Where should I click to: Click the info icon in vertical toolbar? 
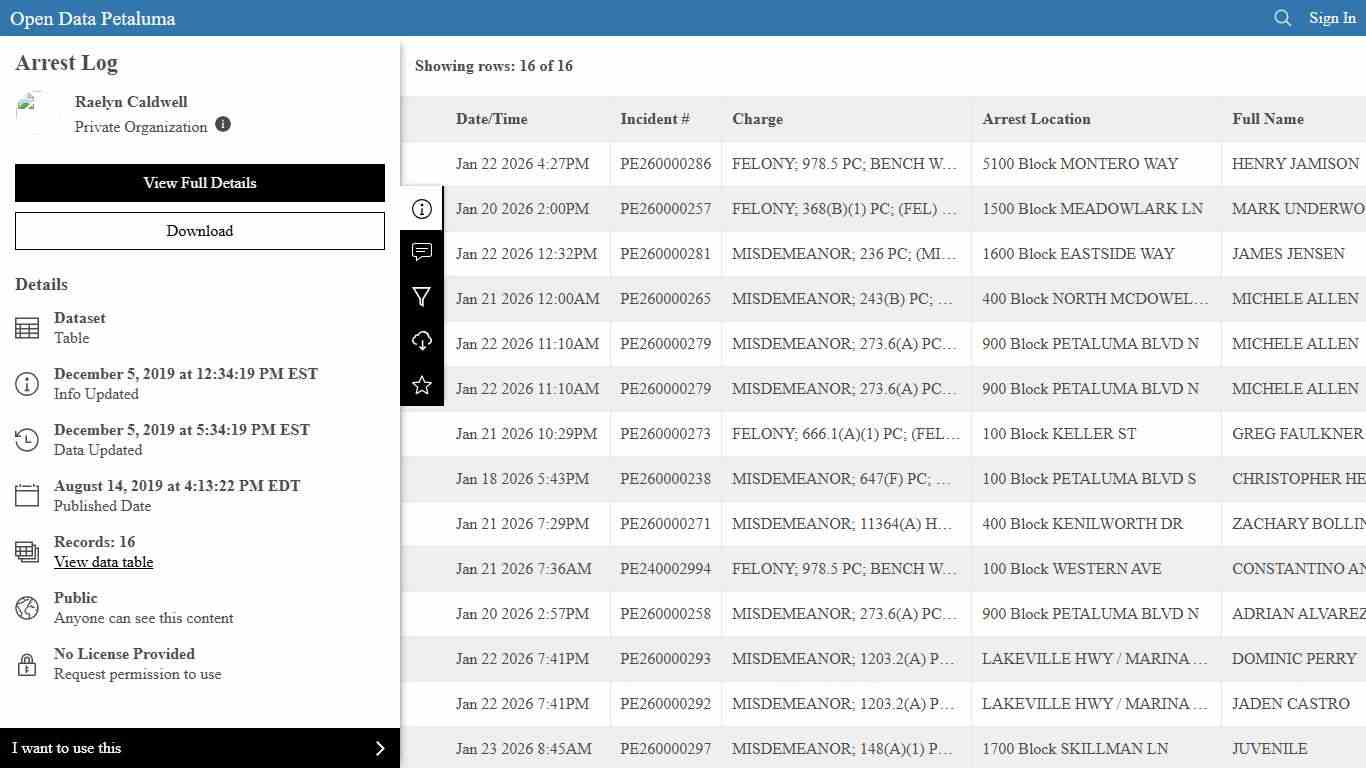pos(422,209)
